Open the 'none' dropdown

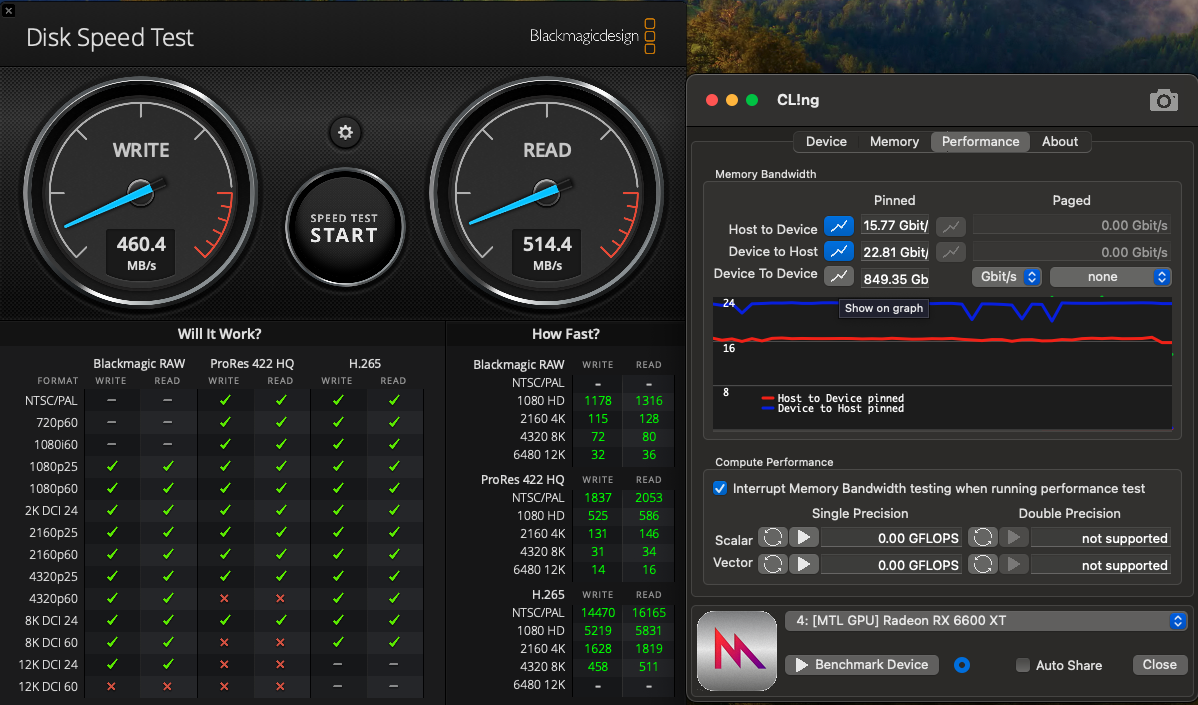pos(1110,277)
